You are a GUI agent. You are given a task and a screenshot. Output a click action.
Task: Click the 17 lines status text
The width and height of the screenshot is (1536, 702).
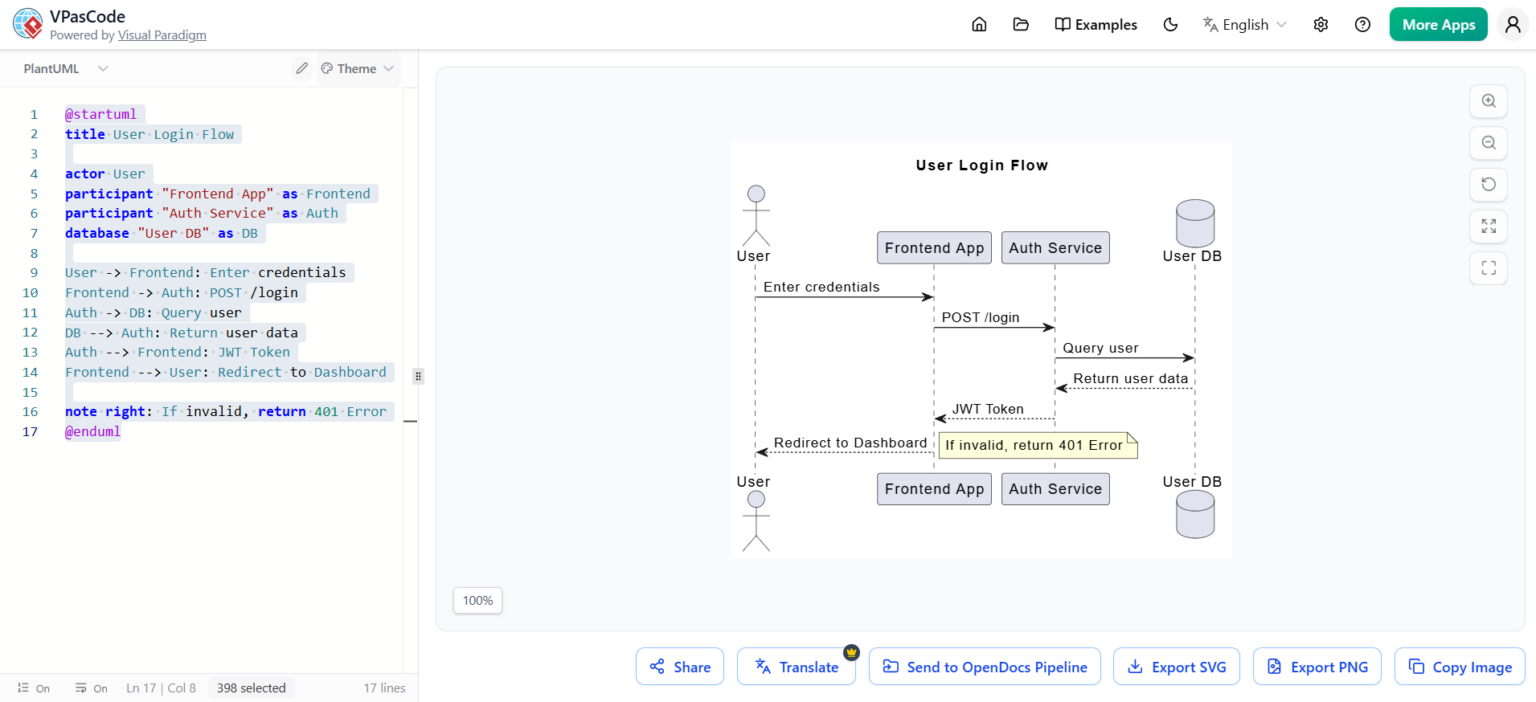pyautogui.click(x=385, y=688)
